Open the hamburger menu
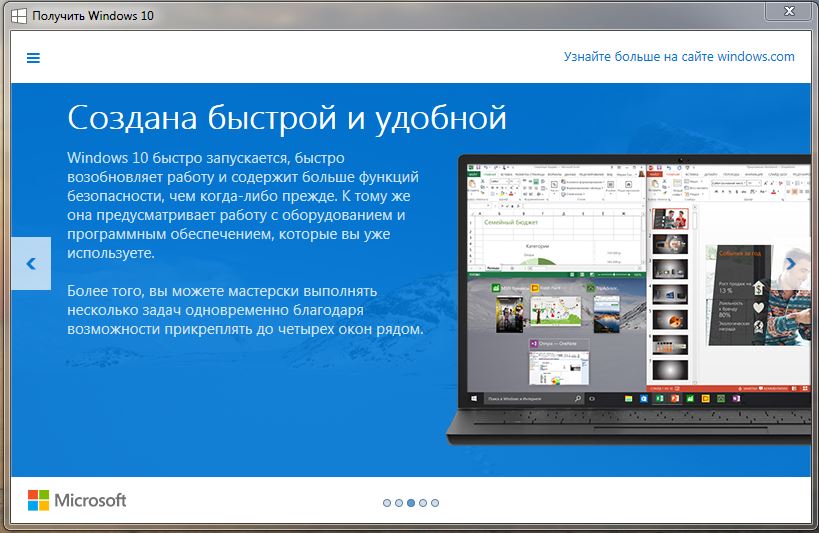 33,57
